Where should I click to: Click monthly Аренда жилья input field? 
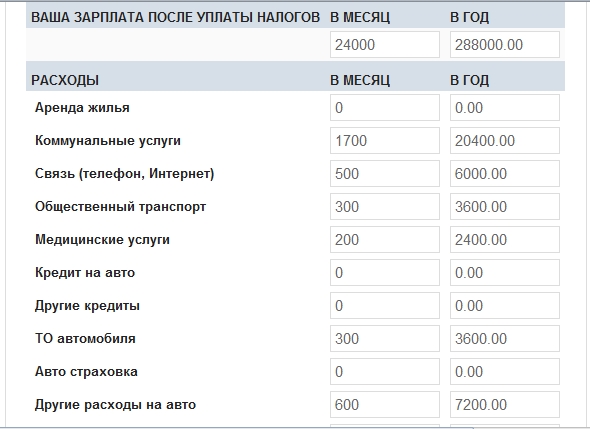[385, 108]
